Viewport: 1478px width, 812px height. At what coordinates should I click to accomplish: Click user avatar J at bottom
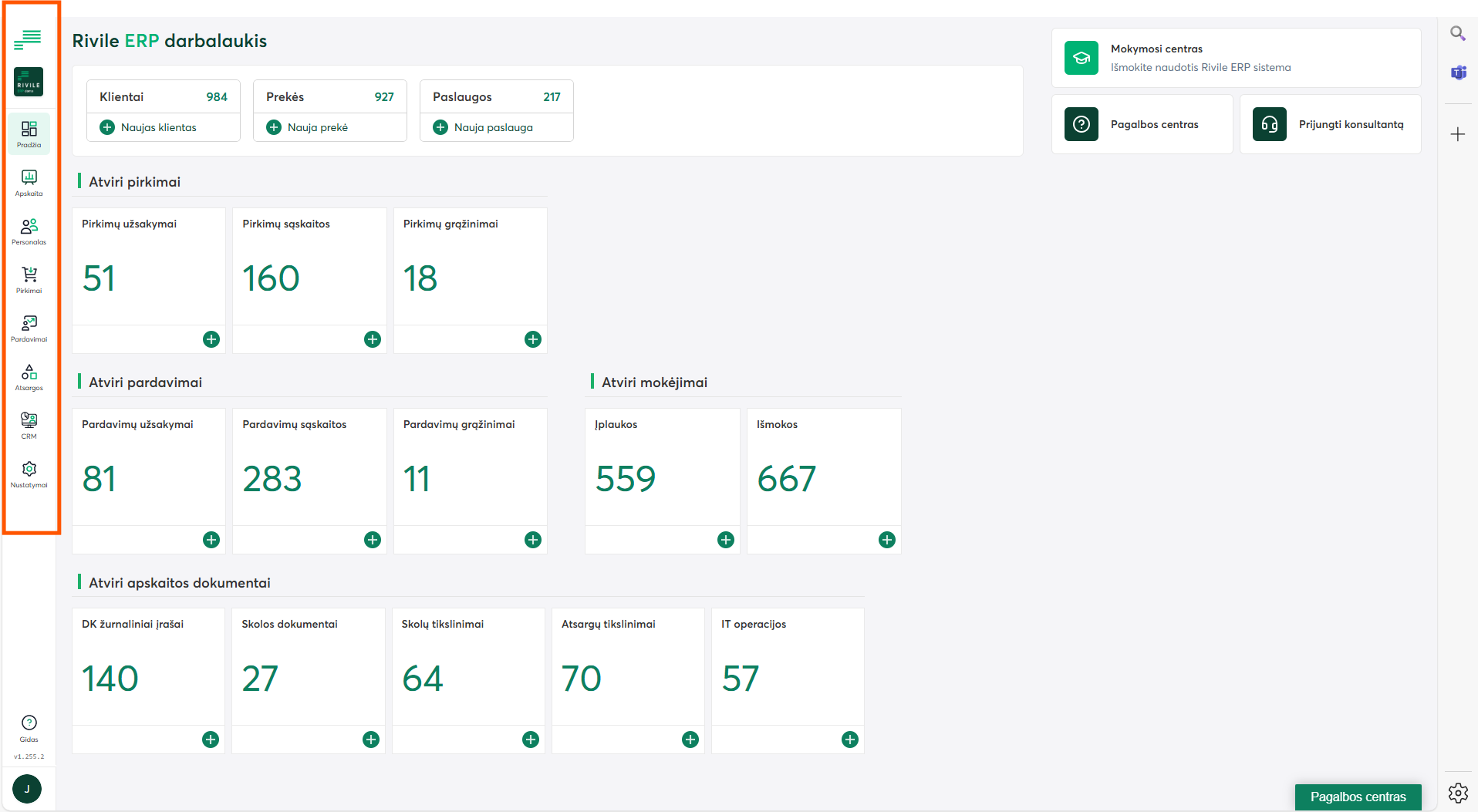pyautogui.click(x=27, y=789)
